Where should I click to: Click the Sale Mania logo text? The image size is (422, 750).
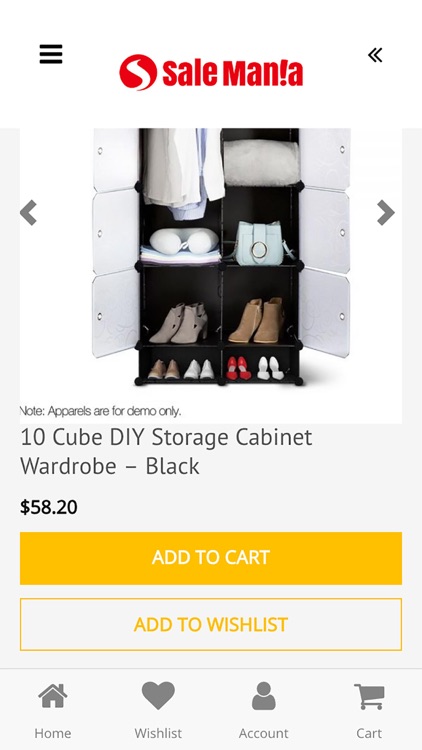(x=233, y=73)
